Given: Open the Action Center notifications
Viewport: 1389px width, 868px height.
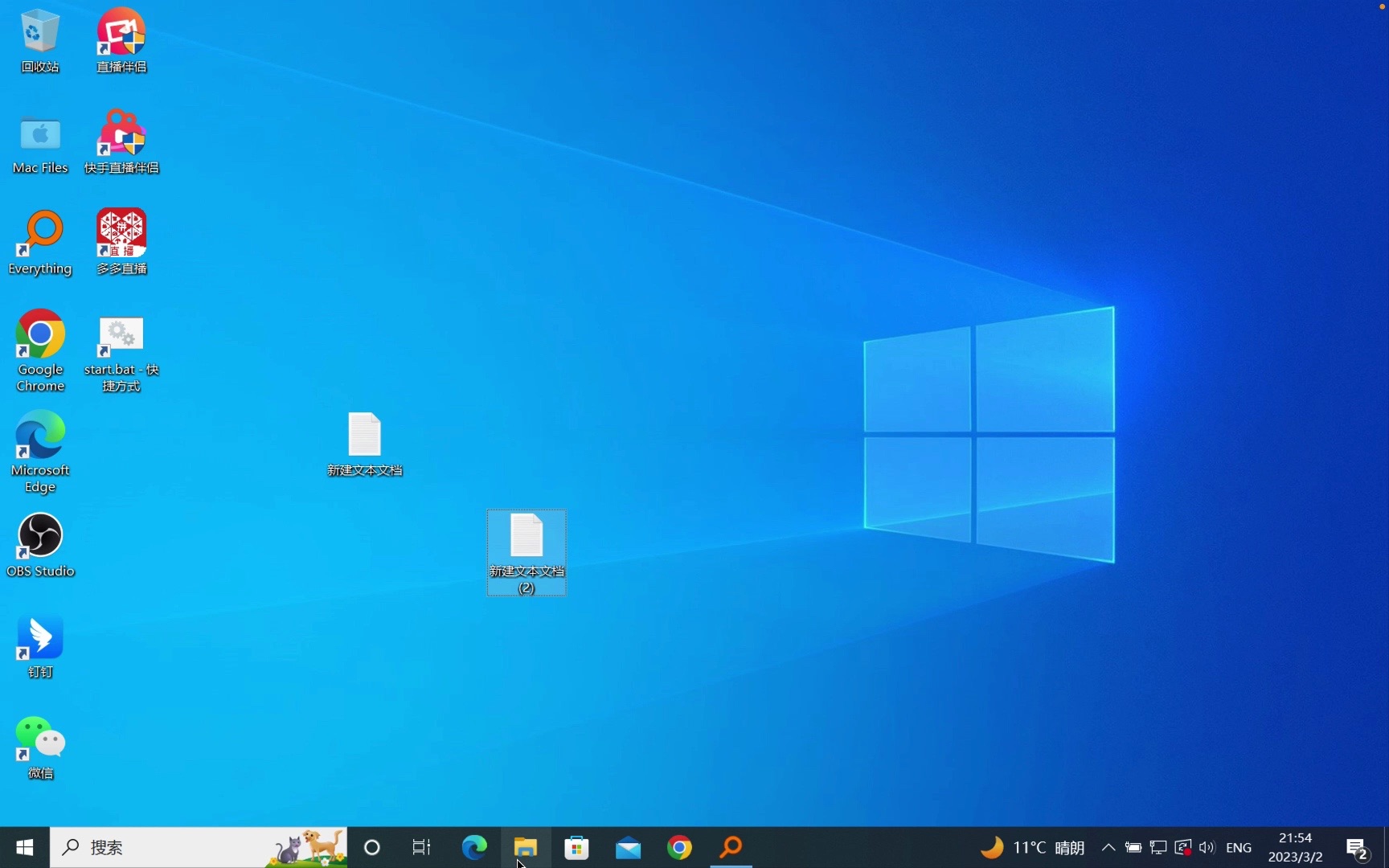Looking at the screenshot, I should point(1358,848).
